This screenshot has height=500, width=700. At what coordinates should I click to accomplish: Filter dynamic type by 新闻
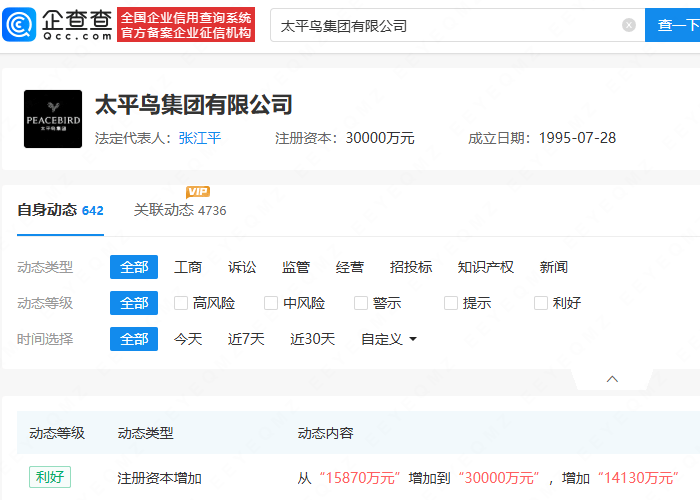(554, 267)
